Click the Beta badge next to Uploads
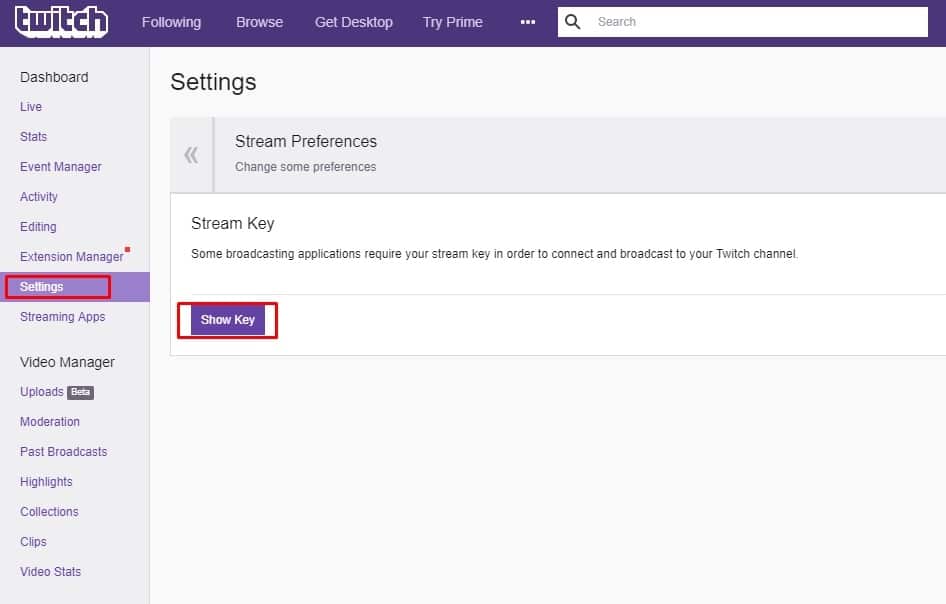 [x=80, y=392]
